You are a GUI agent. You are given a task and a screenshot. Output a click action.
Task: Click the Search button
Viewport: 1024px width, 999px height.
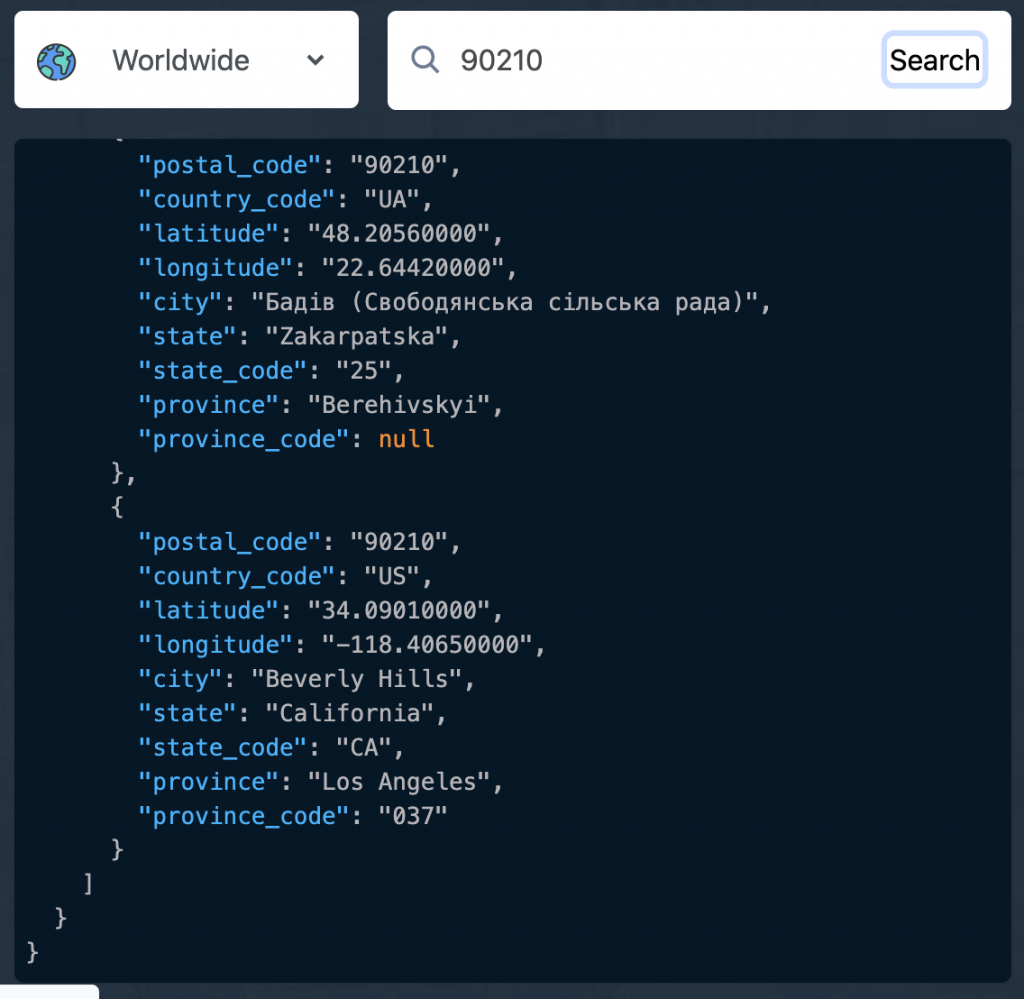(934, 60)
